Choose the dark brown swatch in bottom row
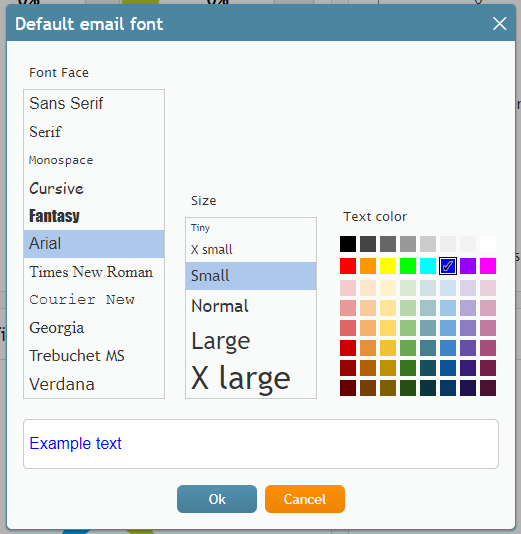Screen dimensions: 521x534 point(368,388)
